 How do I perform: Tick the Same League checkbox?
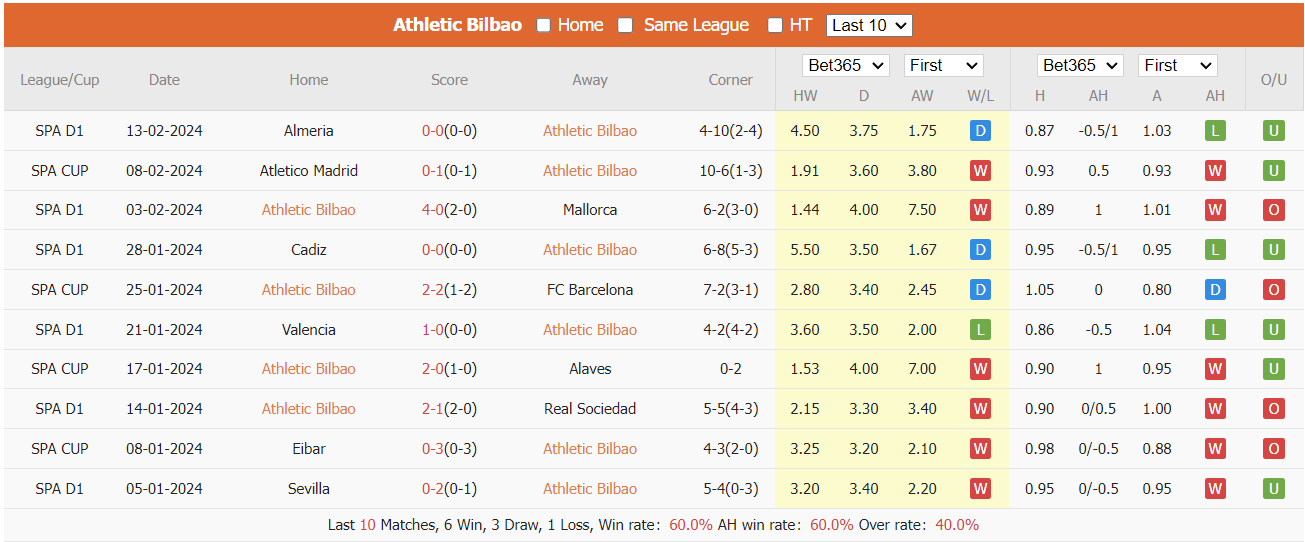pyautogui.click(x=625, y=25)
